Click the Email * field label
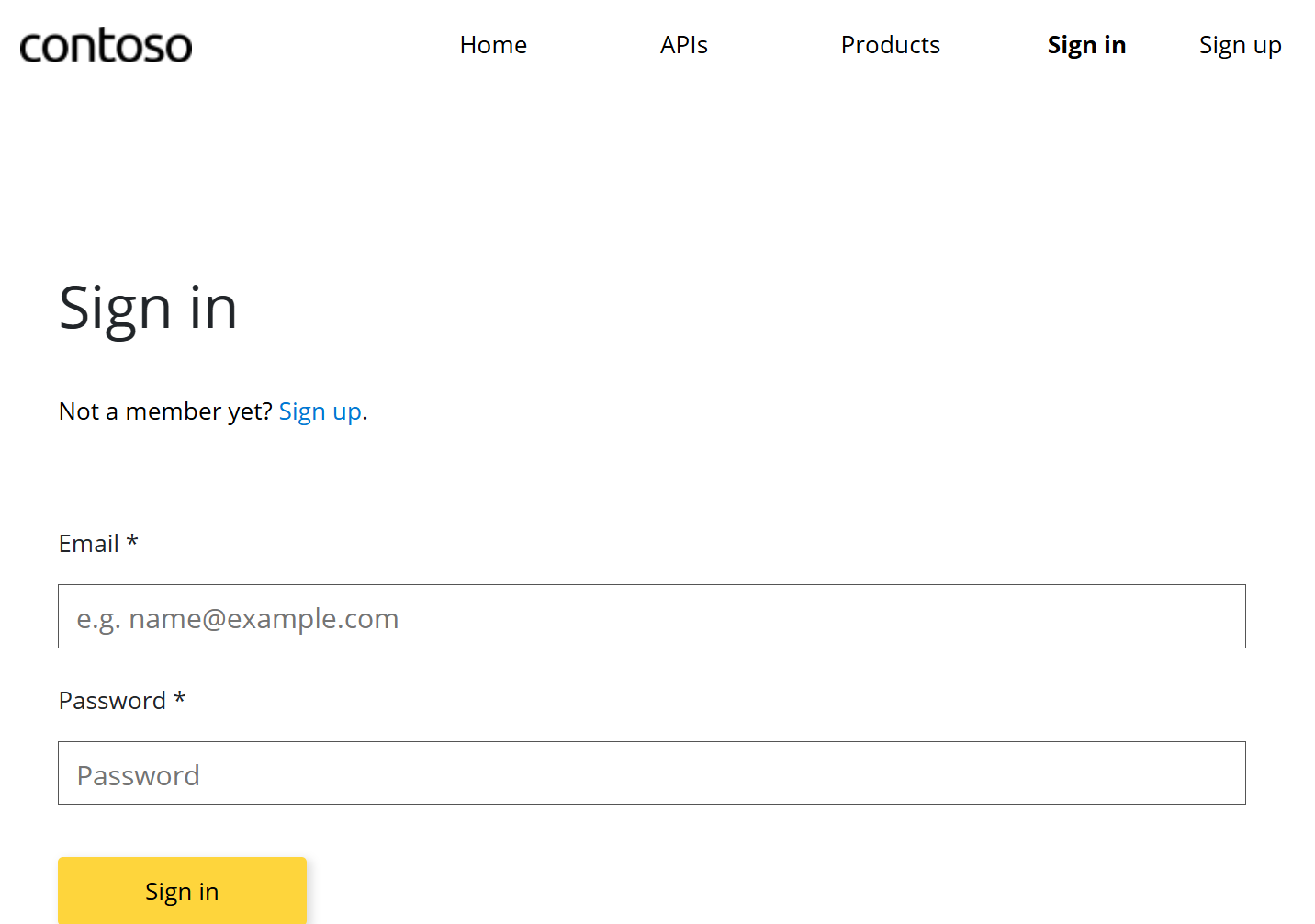This screenshot has height=924, width=1315. point(98,544)
